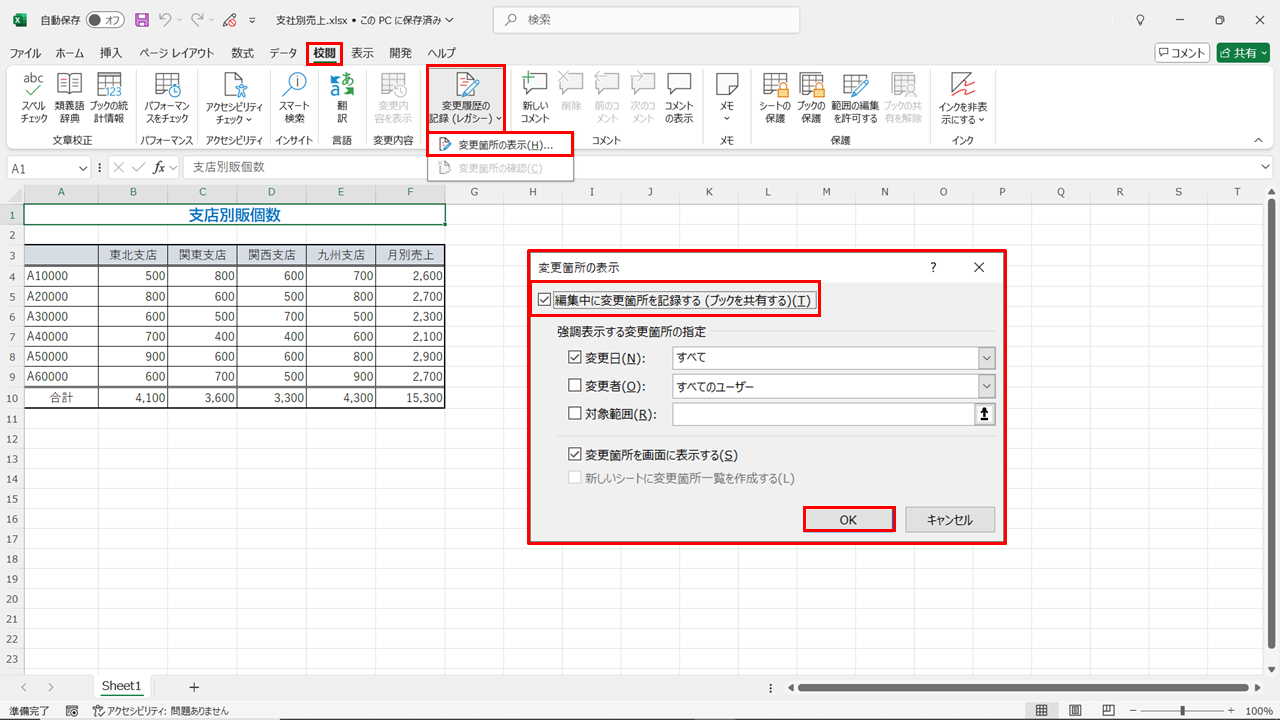Switch to the 表示 tab
Image resolution: width=1280 pixels, height=720 pixels.
[x=362, y=53]
